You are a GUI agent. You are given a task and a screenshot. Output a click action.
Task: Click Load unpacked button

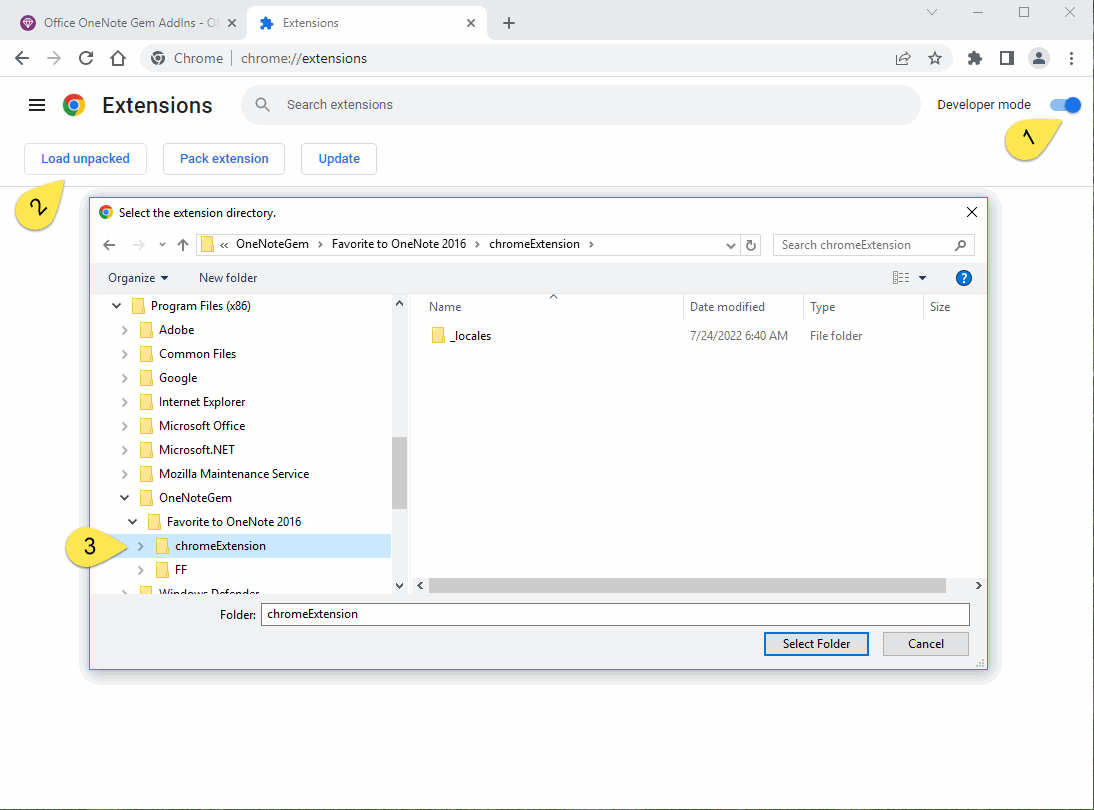pos(85,159)
